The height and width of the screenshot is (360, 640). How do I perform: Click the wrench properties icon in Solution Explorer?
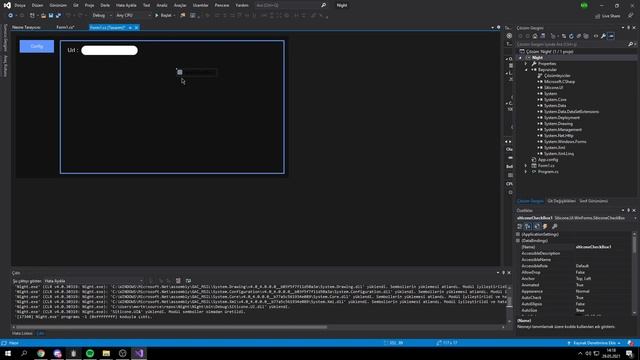603,36
